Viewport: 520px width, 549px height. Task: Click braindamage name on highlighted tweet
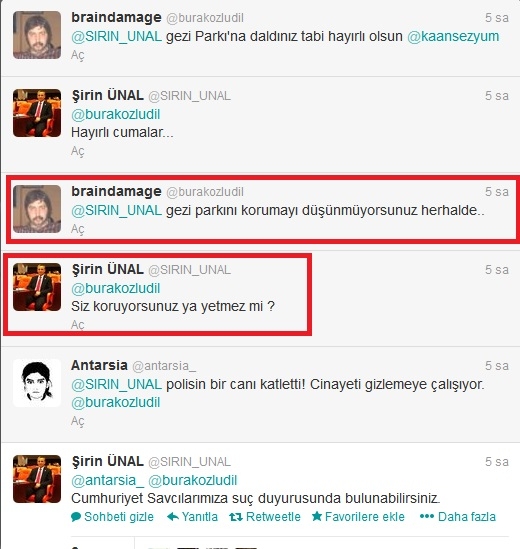tap(116, 192)
